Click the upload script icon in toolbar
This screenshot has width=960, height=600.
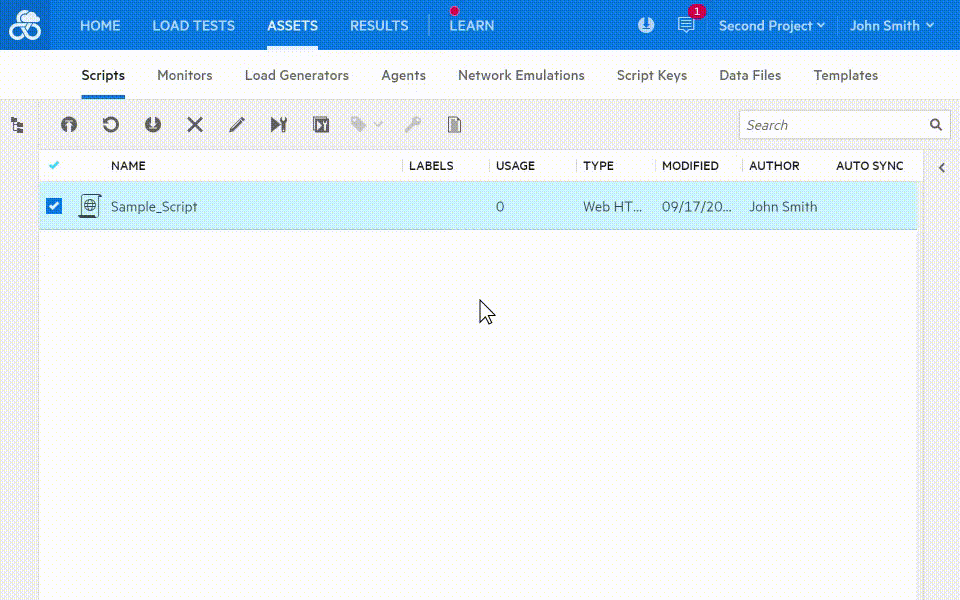pyautogui.click(x=69, y=125)
